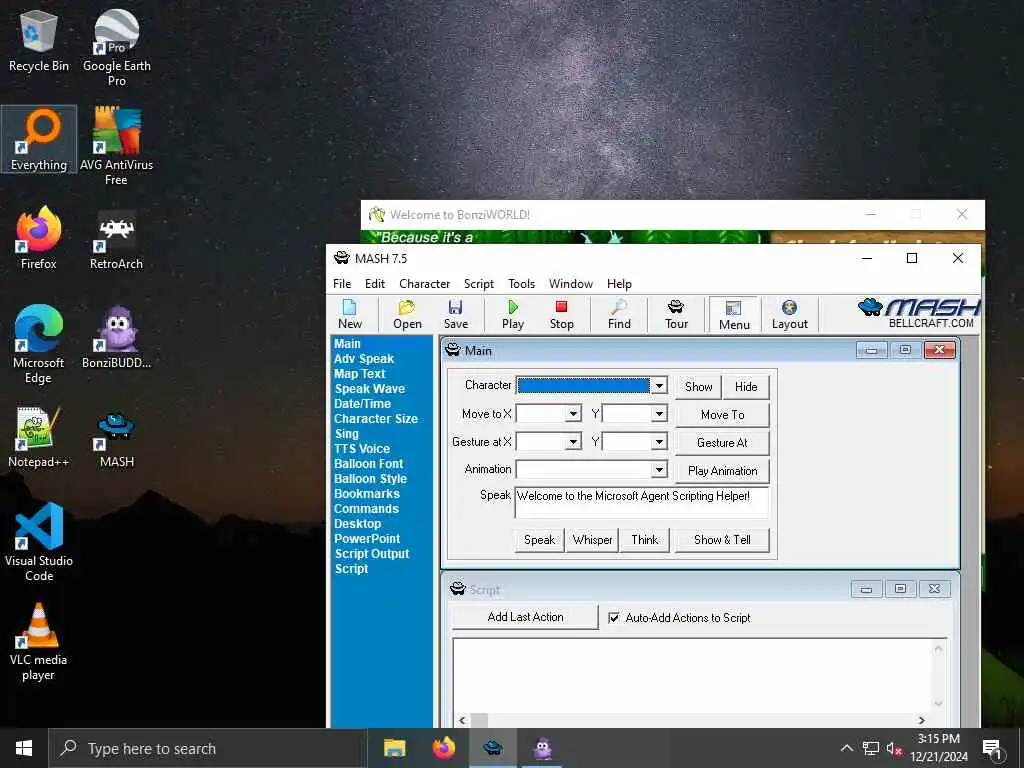
Task: Expand the Animation dropdown
Action: coord(659,470)
